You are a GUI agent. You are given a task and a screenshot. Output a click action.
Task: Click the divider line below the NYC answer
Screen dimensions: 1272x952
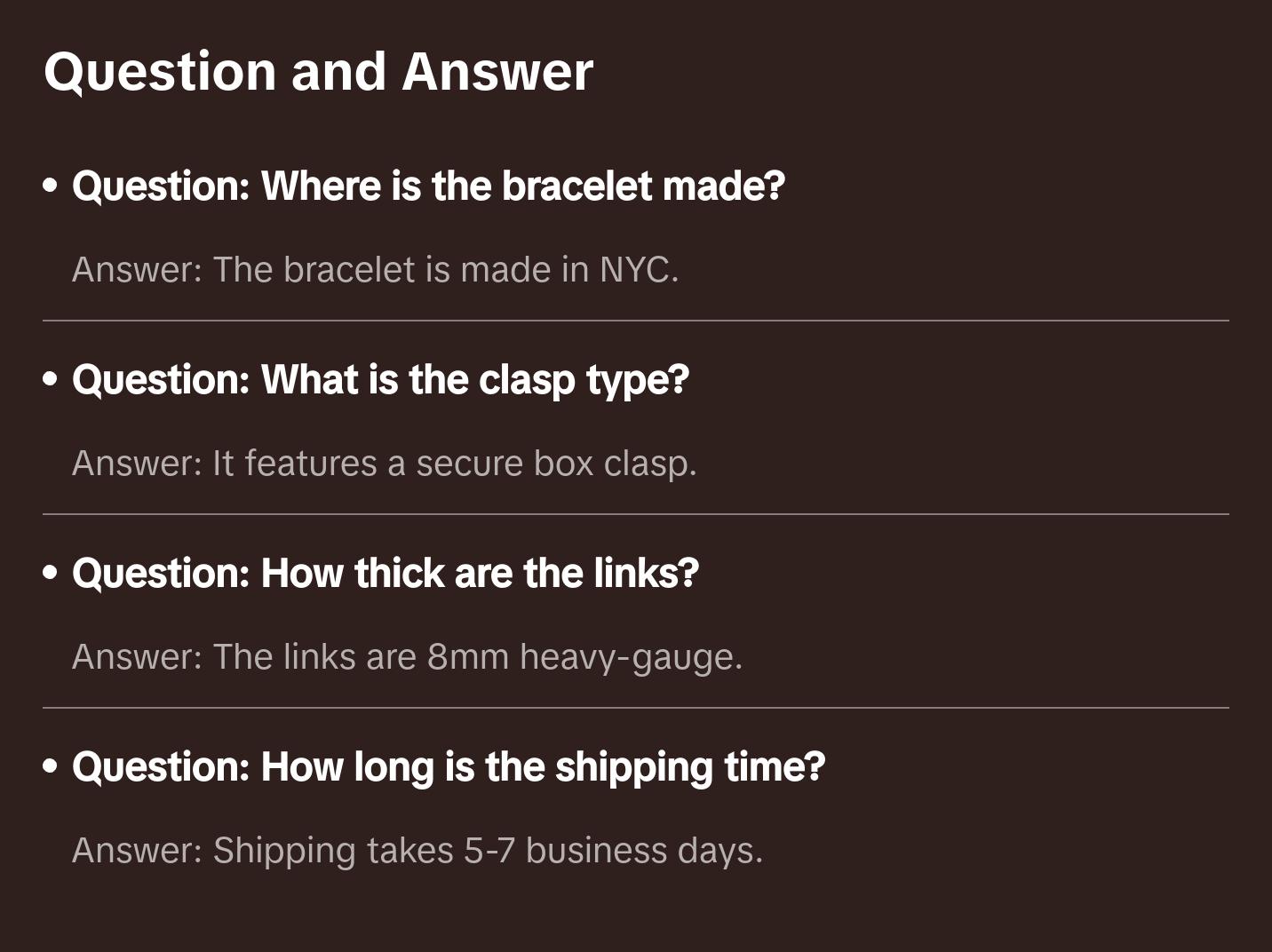pyautogui.click(x=636, y=321)
